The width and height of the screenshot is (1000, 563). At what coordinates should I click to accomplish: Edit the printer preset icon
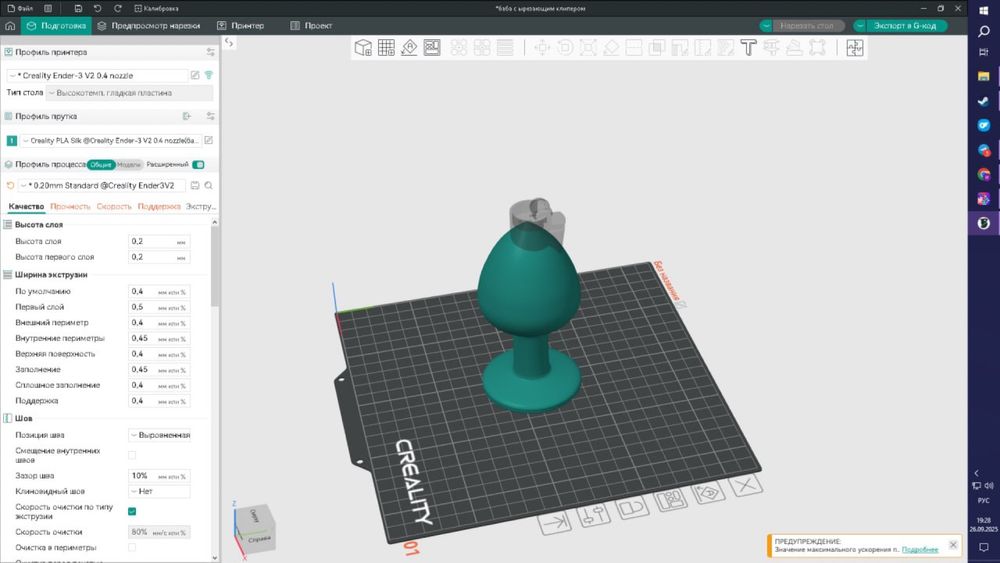[195, 75]
